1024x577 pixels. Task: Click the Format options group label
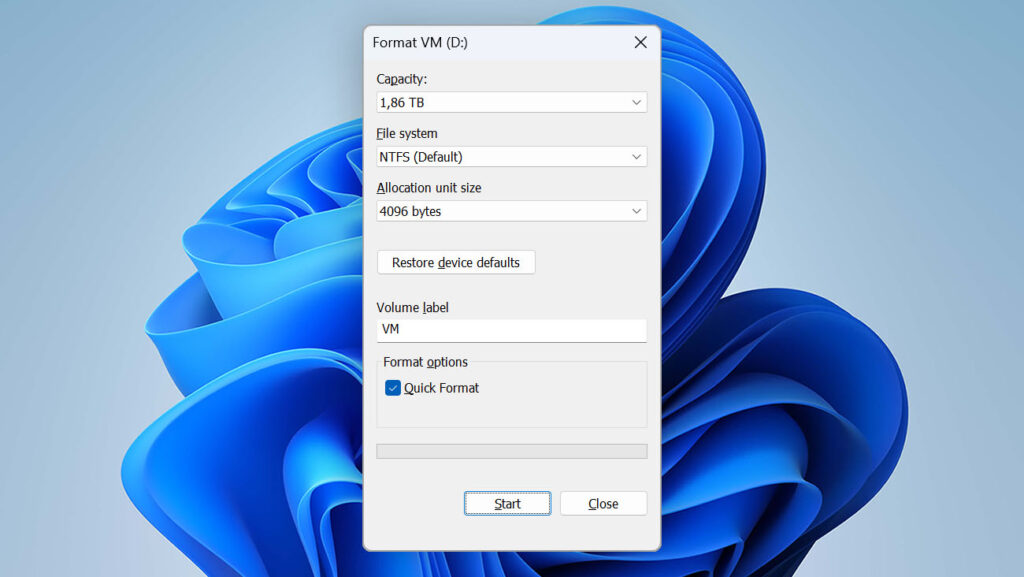pyautogui.click(x=424, y=362)
